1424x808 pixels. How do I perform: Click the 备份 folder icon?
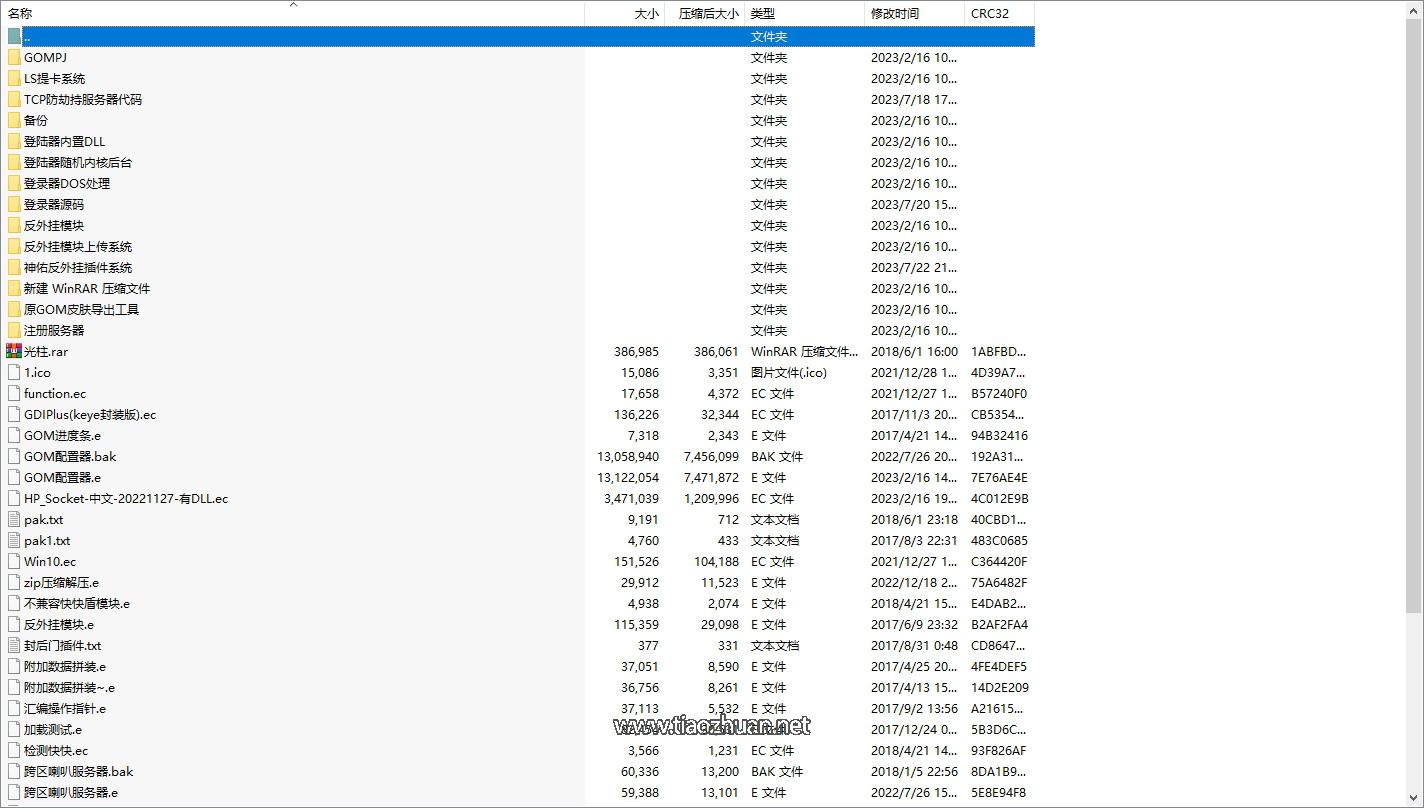[14, 120]
